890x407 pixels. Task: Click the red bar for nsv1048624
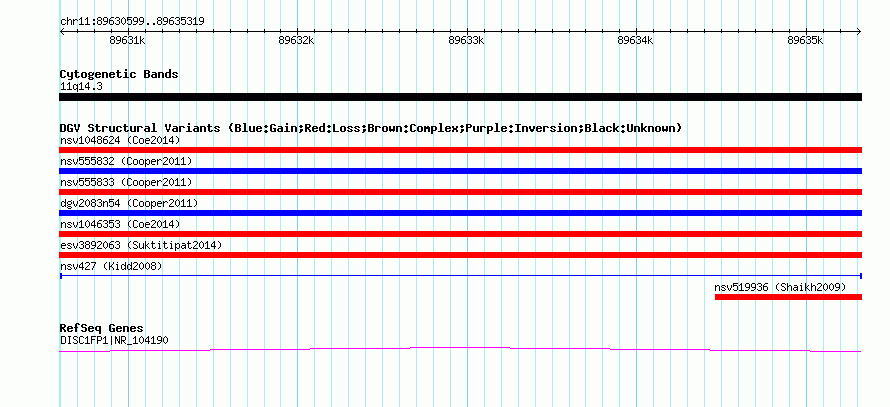point(460,150)
